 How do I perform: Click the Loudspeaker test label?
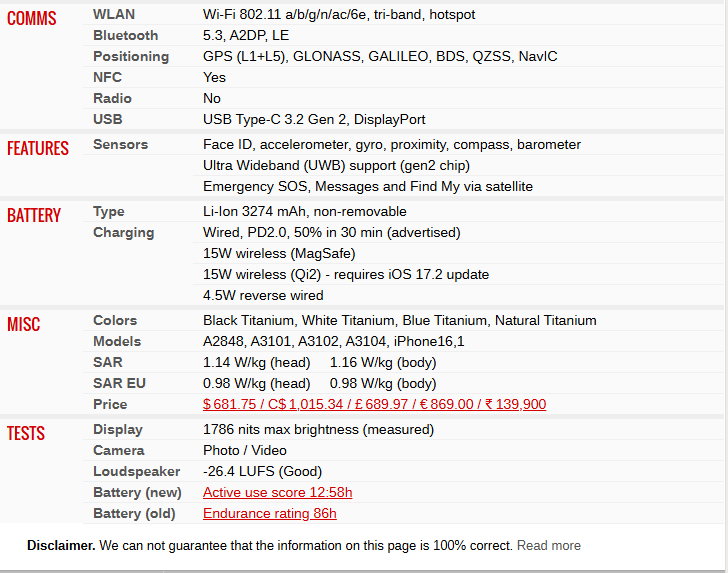point(137,472)
